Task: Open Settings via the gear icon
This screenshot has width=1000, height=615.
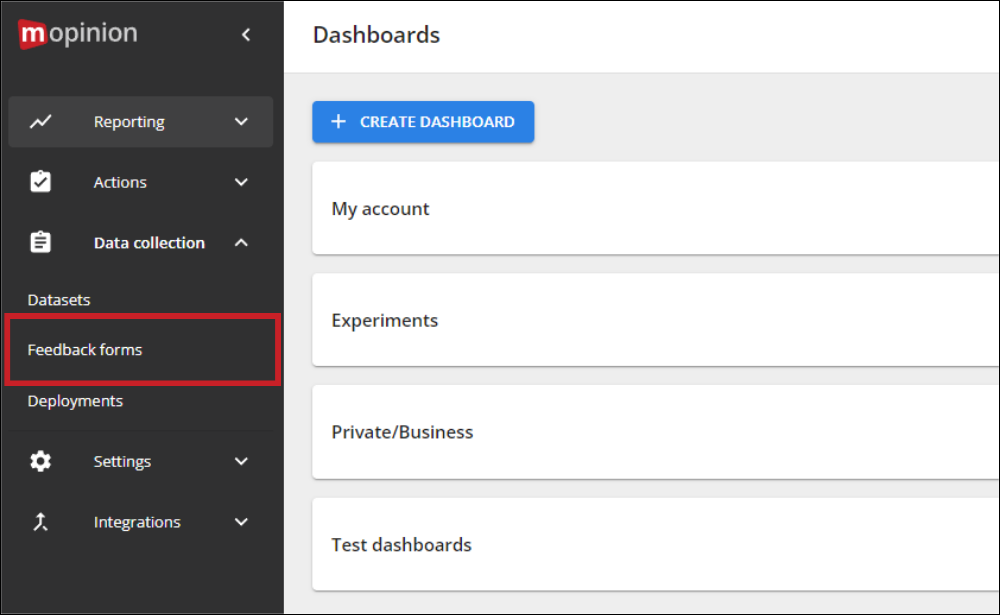Action: tap(40, 461)
